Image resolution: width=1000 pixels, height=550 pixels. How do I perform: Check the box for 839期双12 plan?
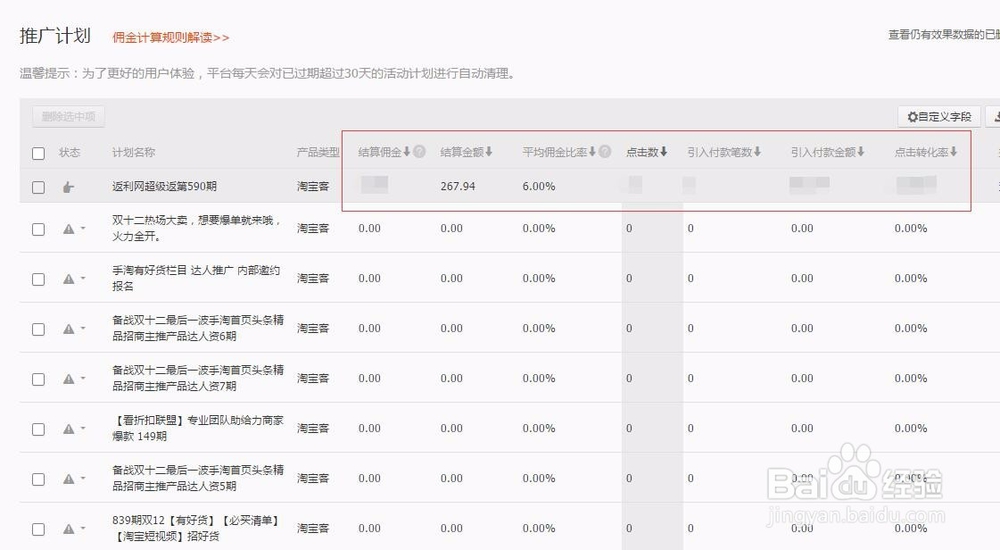[38, 529]
